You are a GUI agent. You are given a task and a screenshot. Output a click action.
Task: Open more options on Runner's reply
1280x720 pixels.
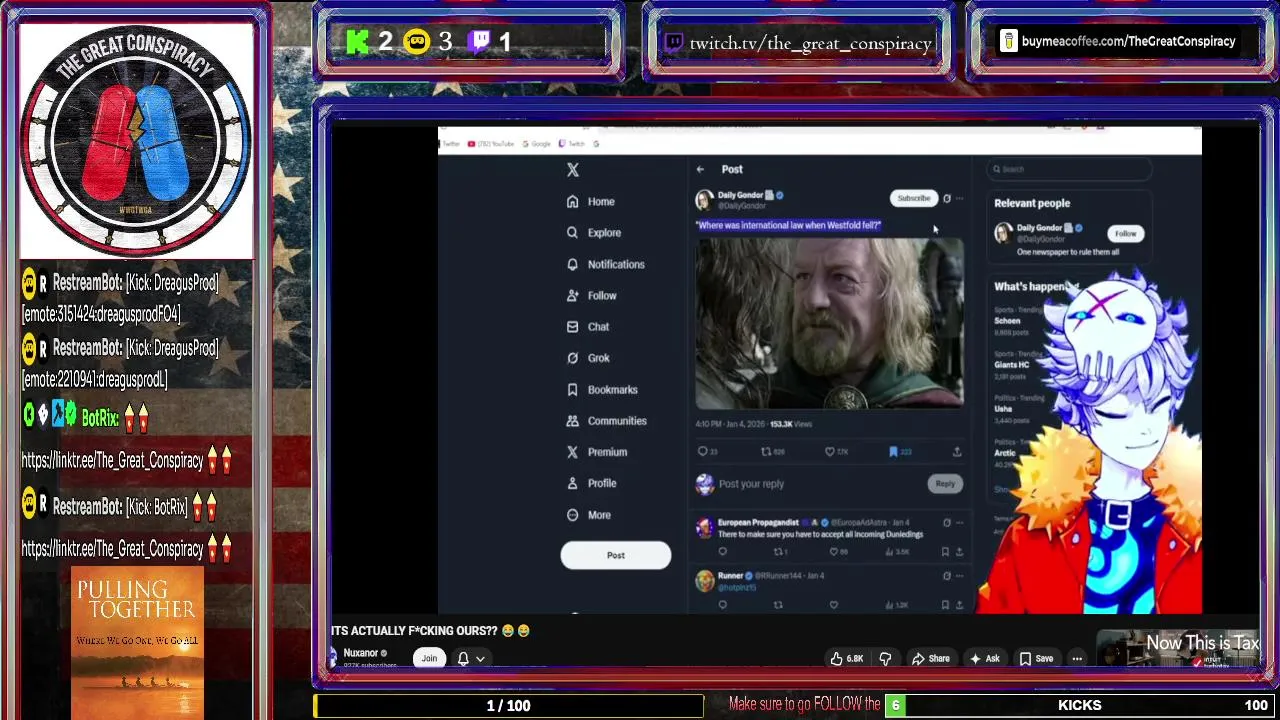(960, 576)
